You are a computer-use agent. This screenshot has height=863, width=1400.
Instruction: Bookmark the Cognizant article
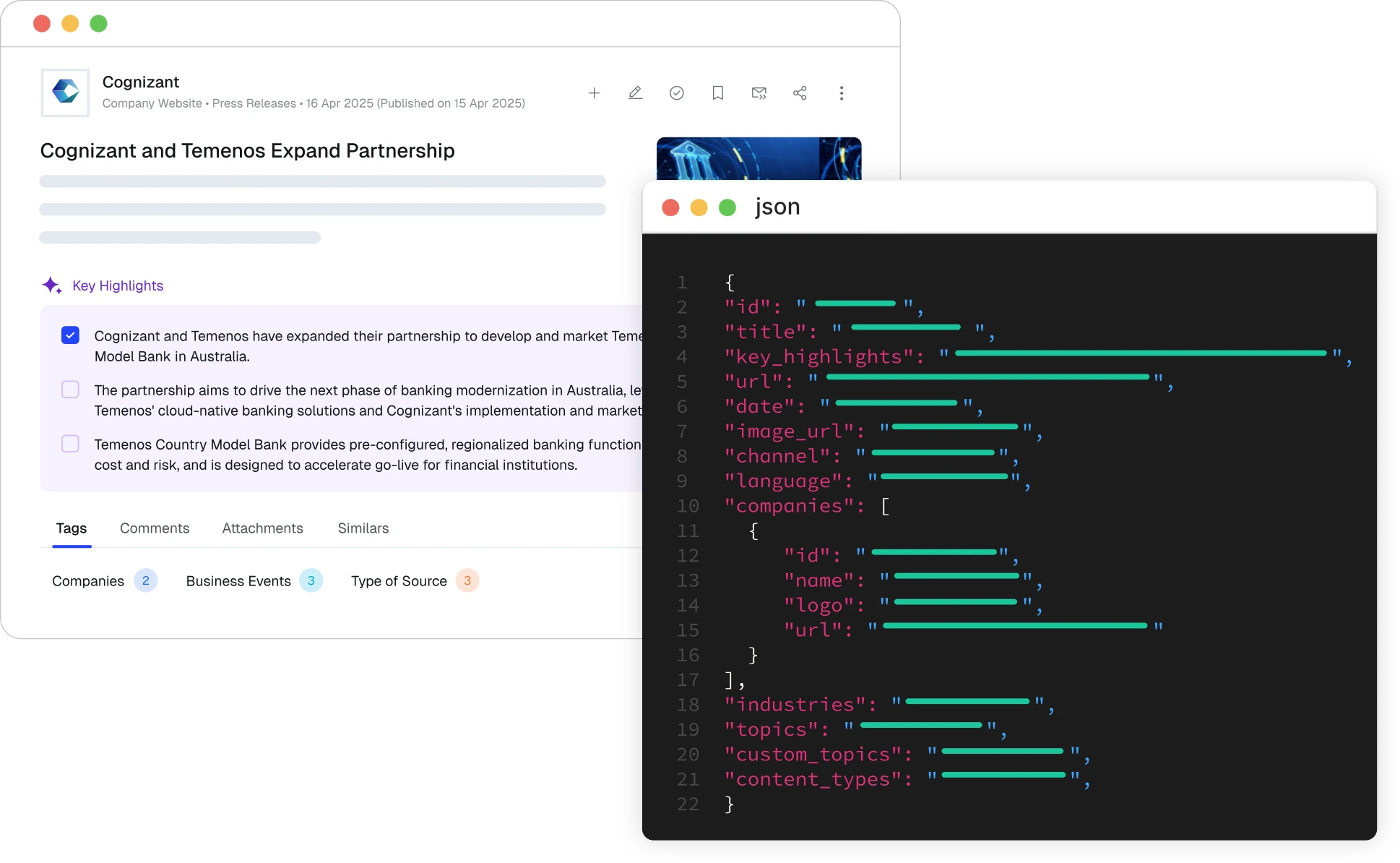pos(718,93)
